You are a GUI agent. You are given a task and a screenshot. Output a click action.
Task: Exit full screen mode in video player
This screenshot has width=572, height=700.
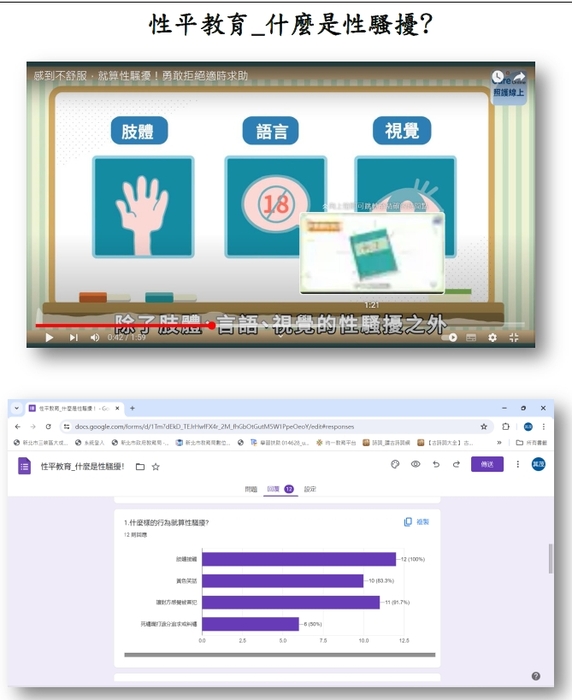514,338
